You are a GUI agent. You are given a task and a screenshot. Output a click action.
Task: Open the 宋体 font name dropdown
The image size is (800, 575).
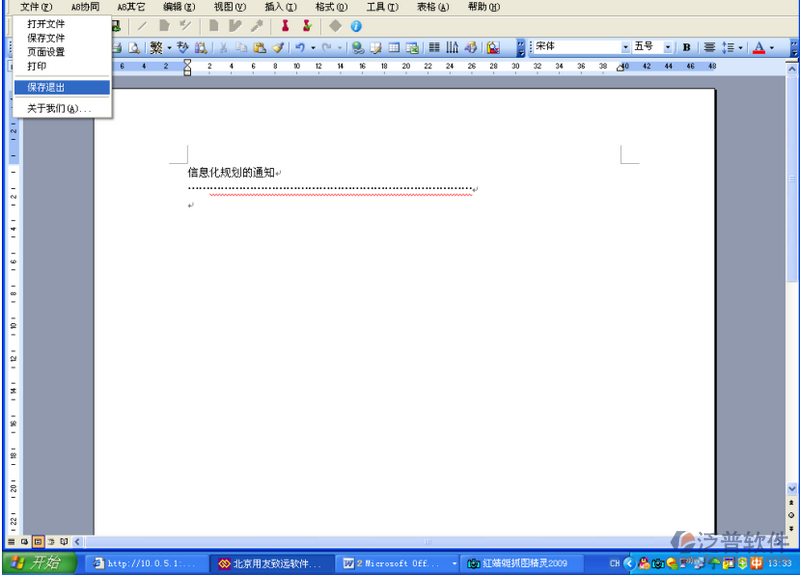pyautogui.click(x=626, y=47)
